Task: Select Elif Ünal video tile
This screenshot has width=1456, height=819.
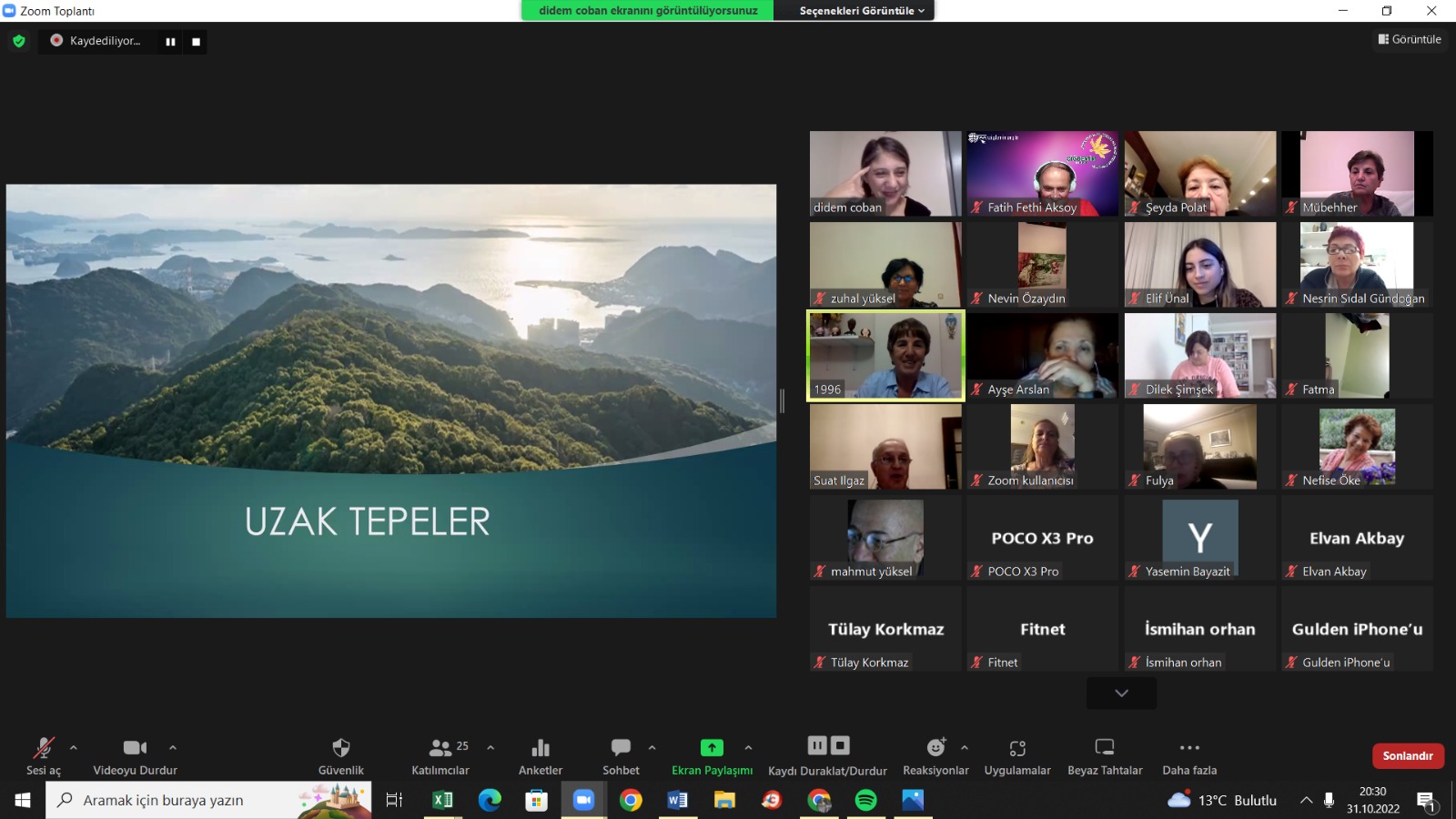Action: point(1200,264)
